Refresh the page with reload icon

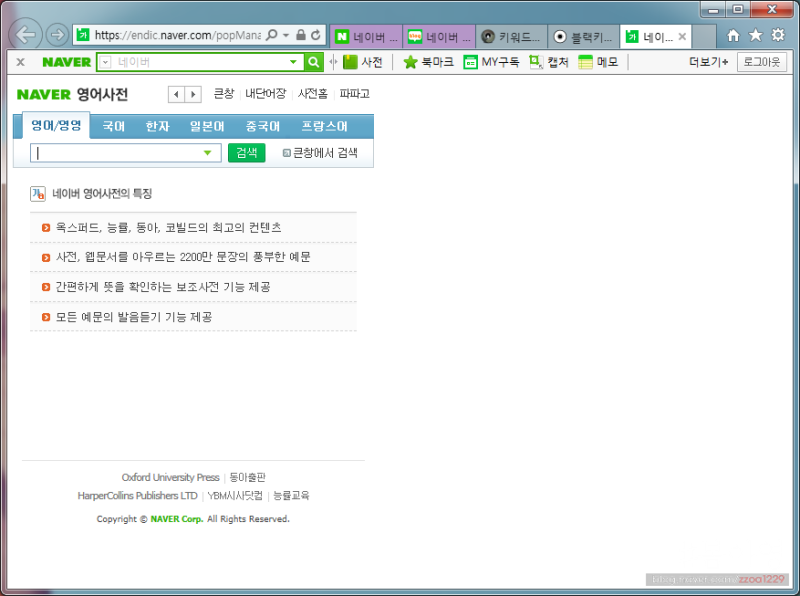click(316, 35)
